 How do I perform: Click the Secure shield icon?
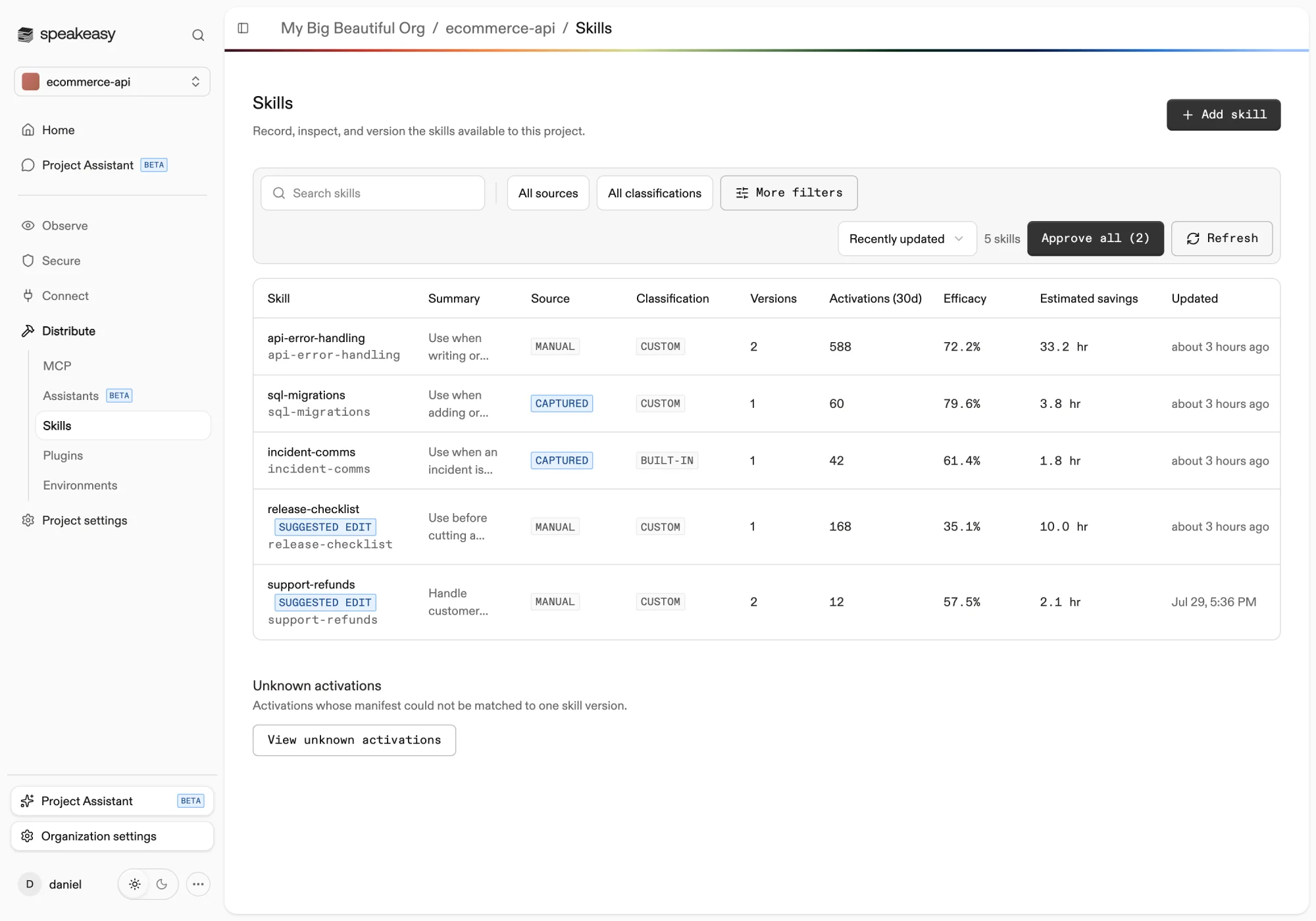(x=28, y=261)
